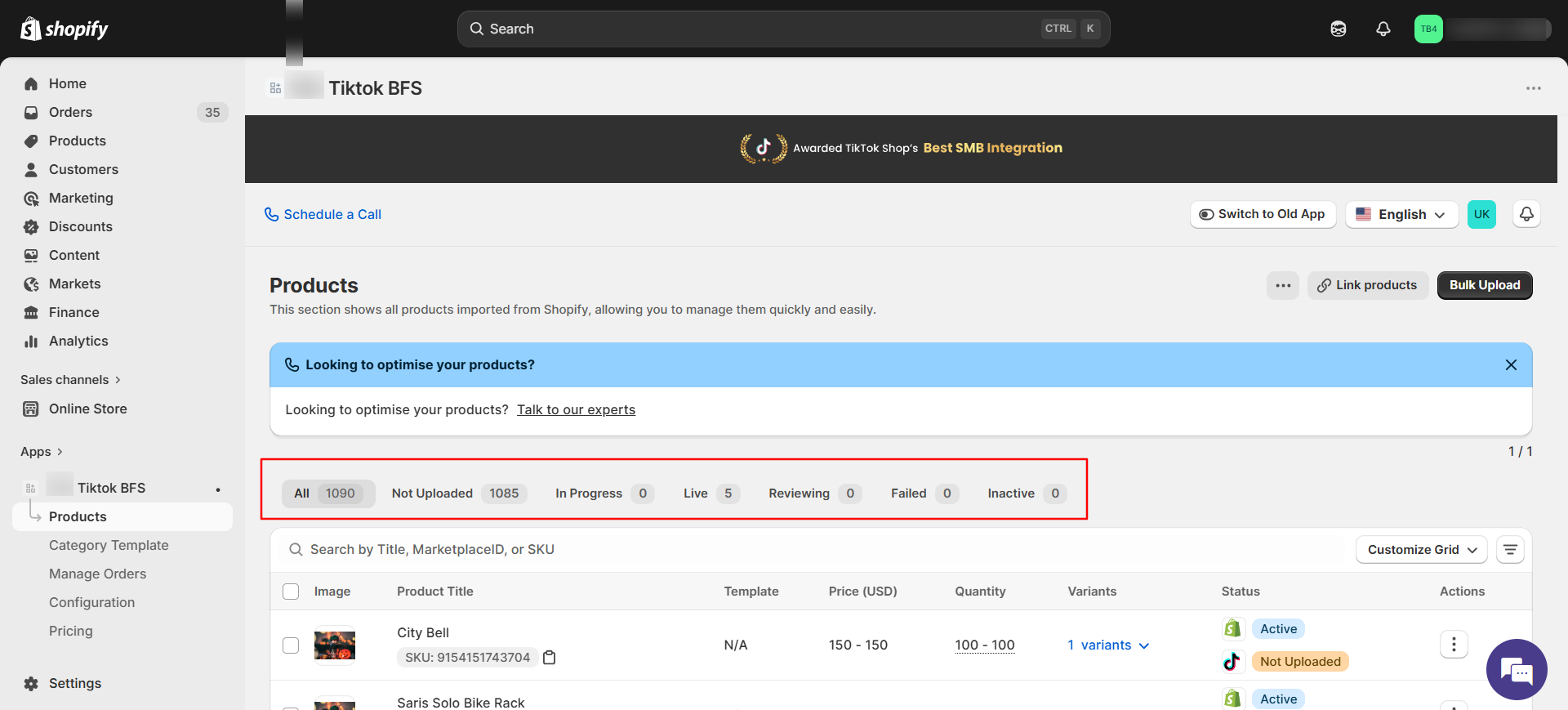Click the Bulk Upload button
1568x710 pixels.
click(x=1484, y=285)
